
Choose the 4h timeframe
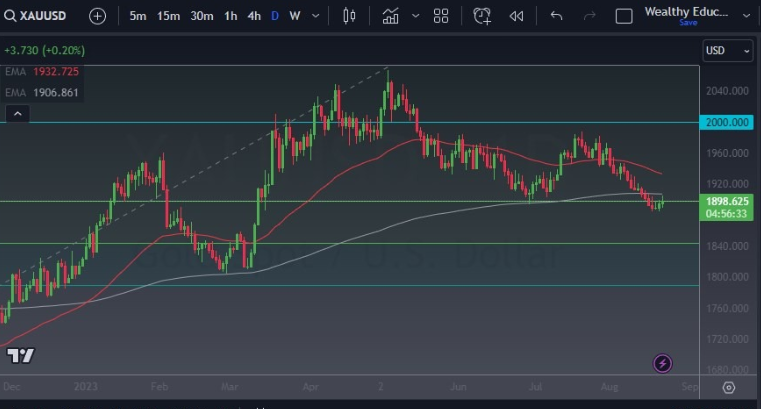pos(254,16)
